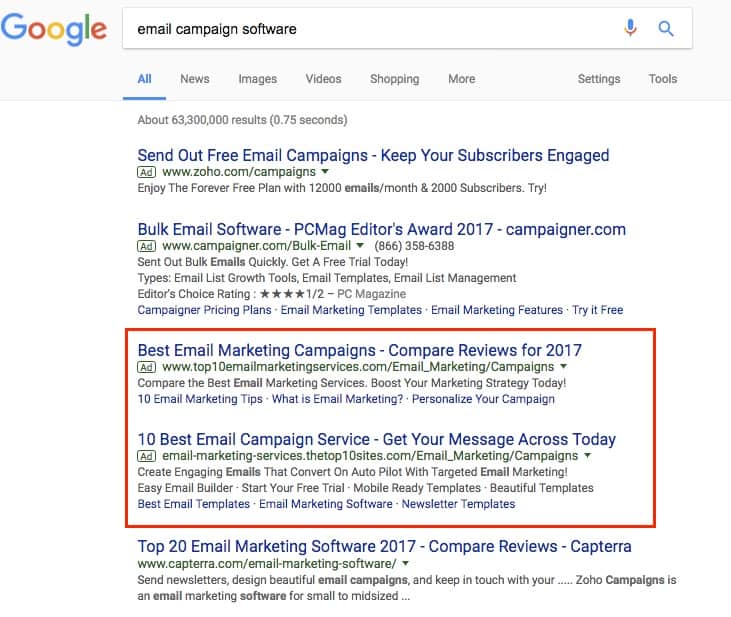
Task: Click the magnifying glass search icon
Action: click(666, 29)
